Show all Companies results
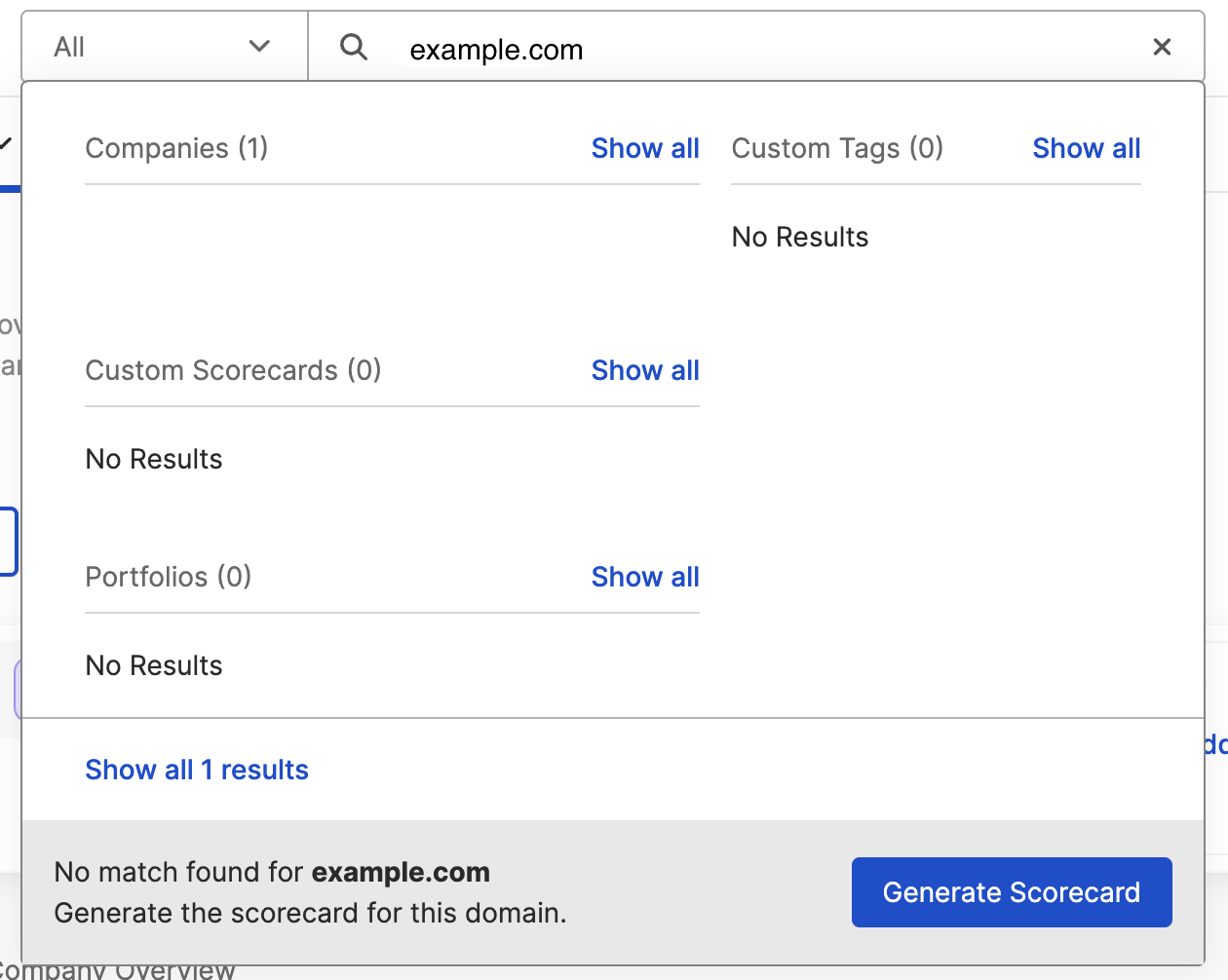 645,148
